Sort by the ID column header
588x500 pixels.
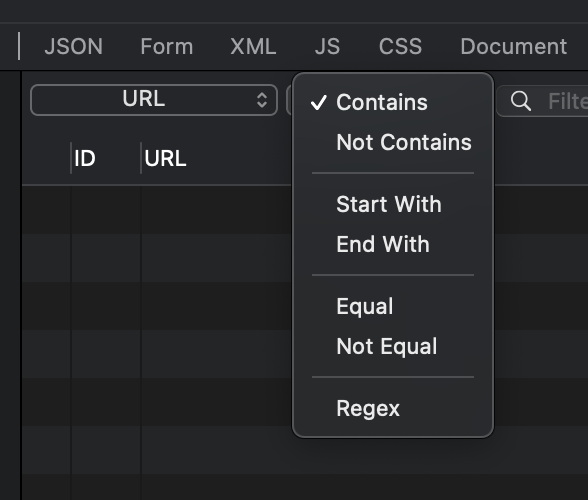point(85,158)
